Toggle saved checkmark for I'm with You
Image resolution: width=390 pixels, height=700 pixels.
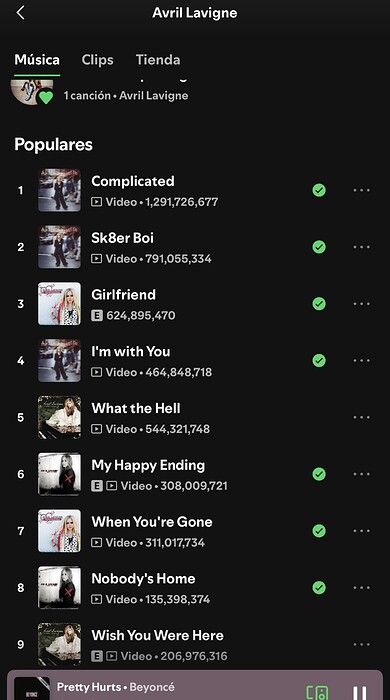319,360
